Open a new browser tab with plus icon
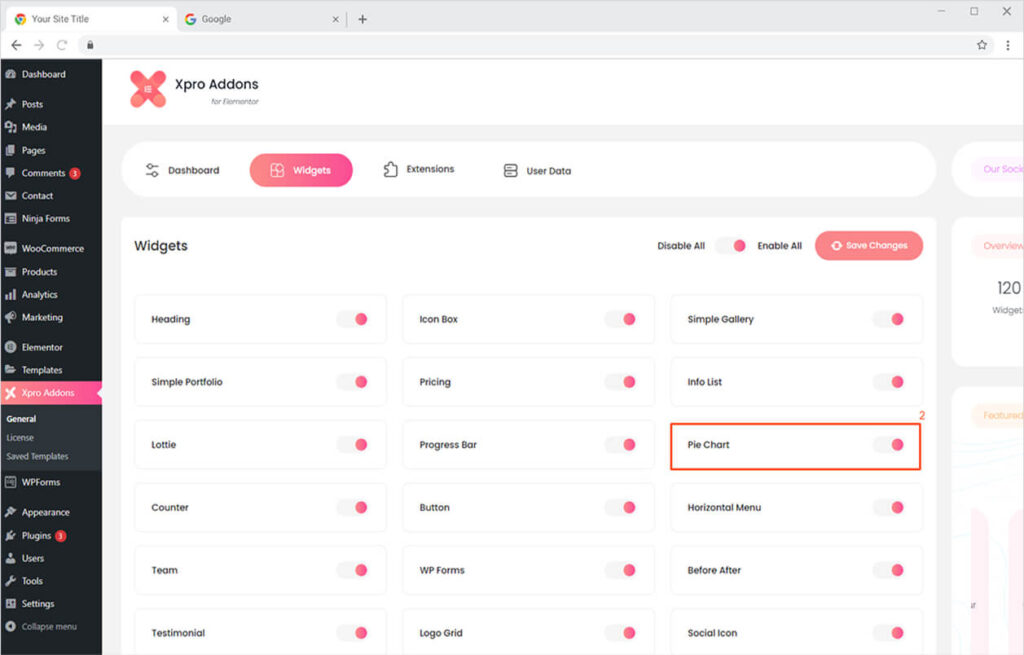The image size is (1024, 655). point(362,19)
